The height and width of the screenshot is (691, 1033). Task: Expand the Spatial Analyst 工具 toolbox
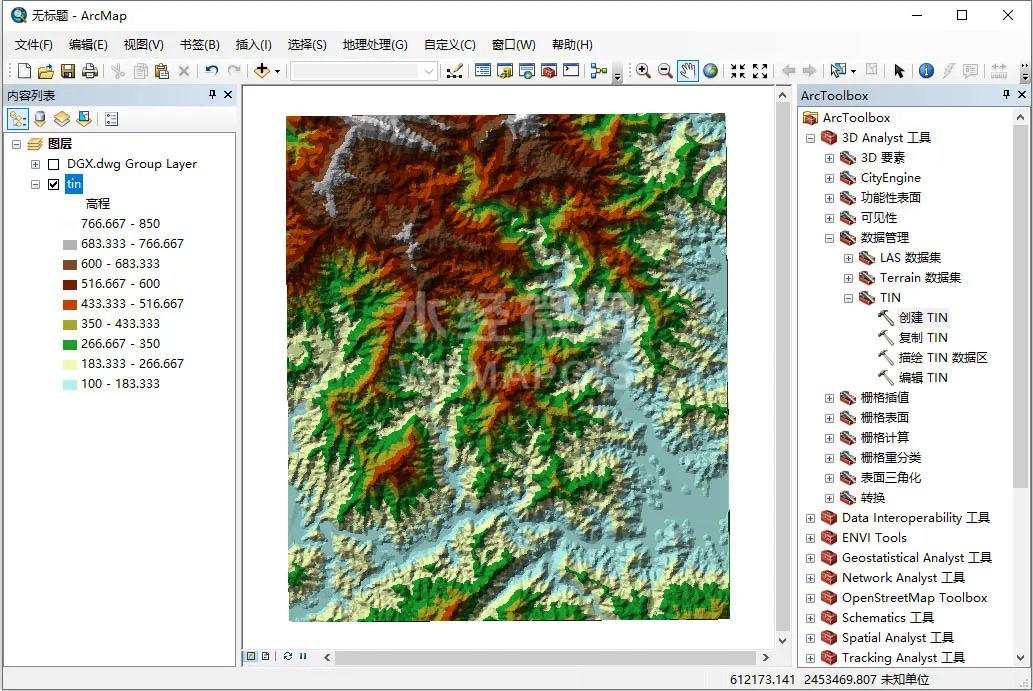[x=808, y=637]
